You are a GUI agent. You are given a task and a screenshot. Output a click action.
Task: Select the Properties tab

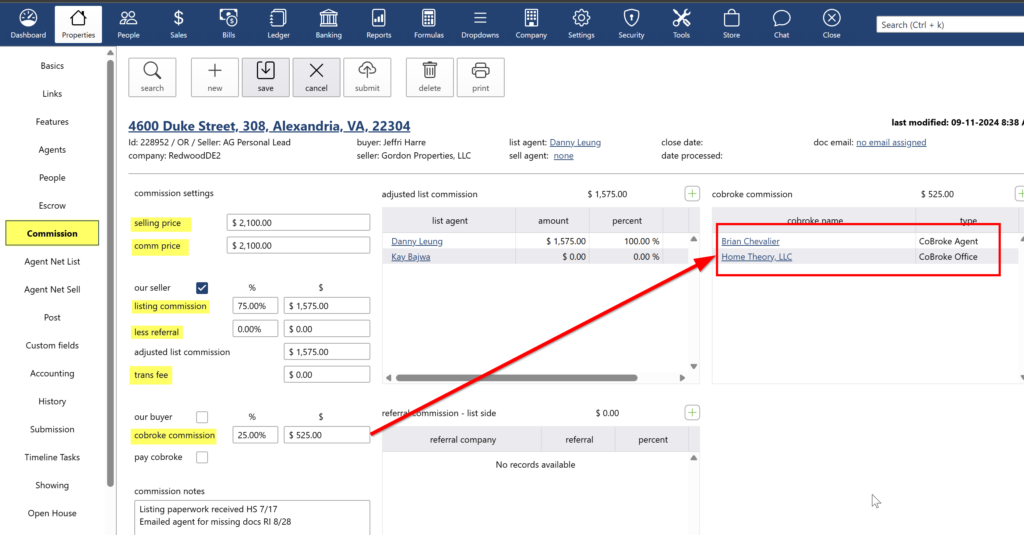tap(78, 24)
